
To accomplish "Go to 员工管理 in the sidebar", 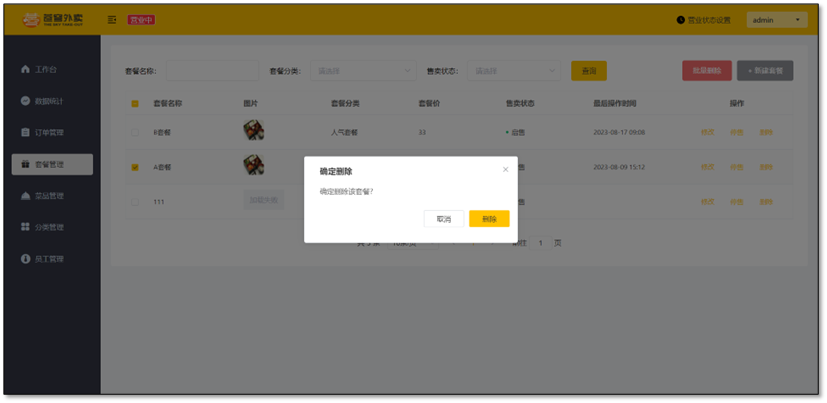I will click(x=44, y=259).
